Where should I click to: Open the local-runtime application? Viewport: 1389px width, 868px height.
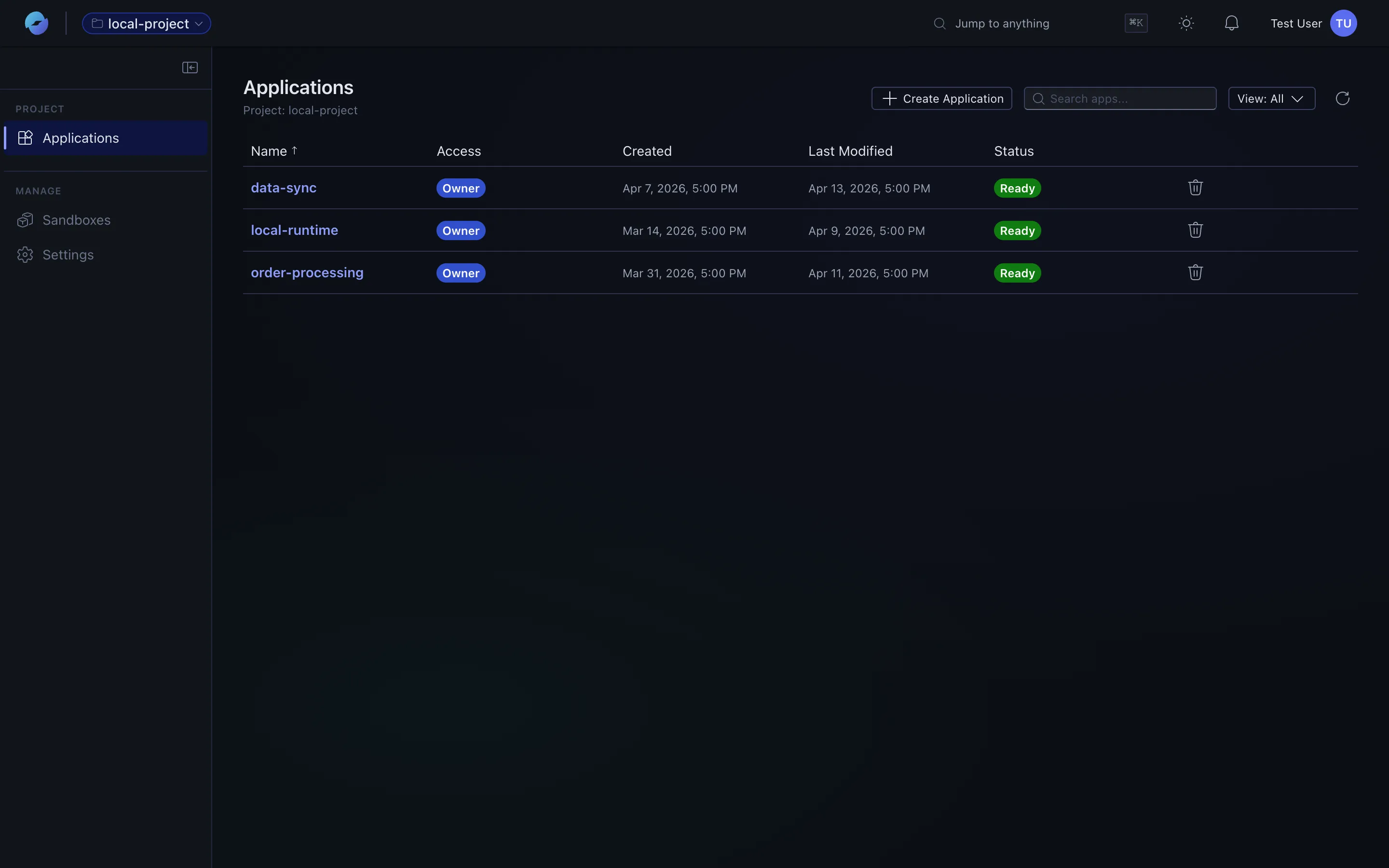pyautogui.click(x=295, y=230)
